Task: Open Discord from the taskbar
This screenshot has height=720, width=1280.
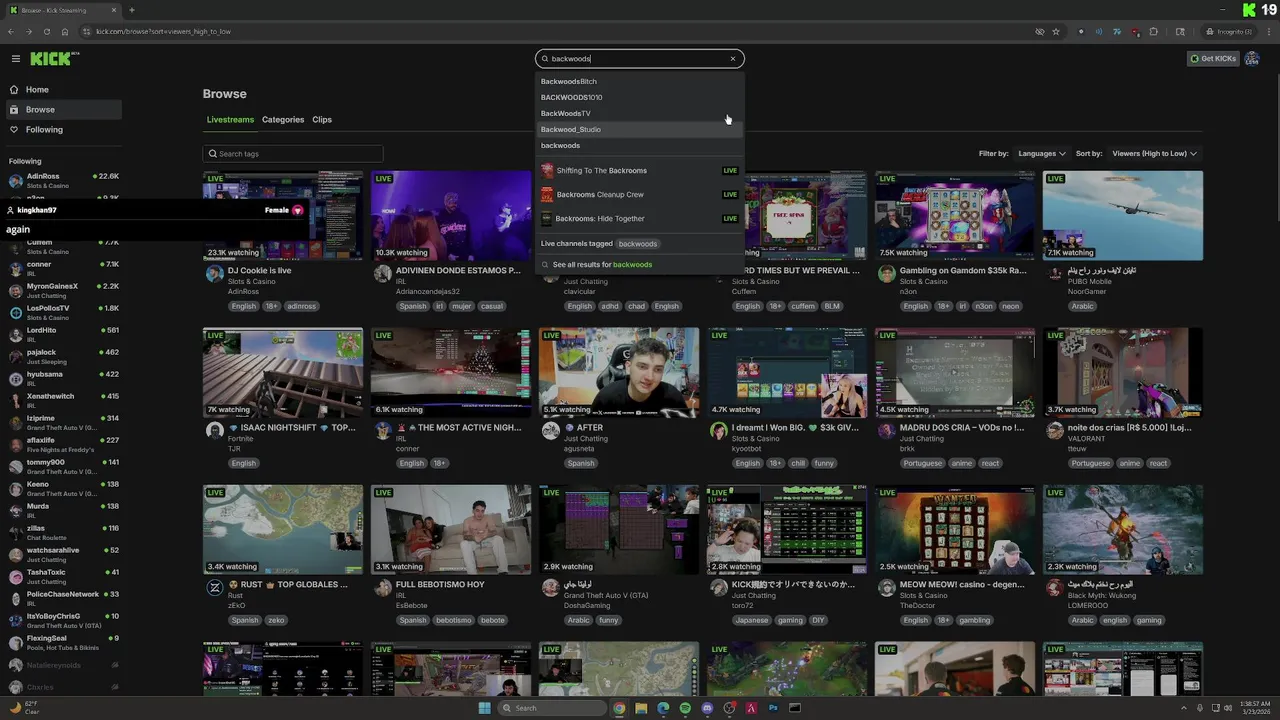Action: 707,708
